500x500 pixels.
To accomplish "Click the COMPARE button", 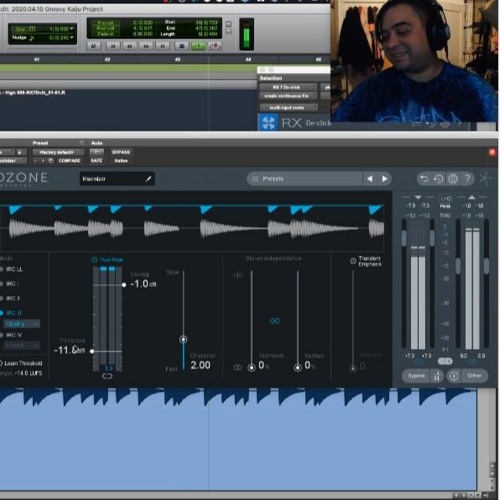I will coord(69,161).
